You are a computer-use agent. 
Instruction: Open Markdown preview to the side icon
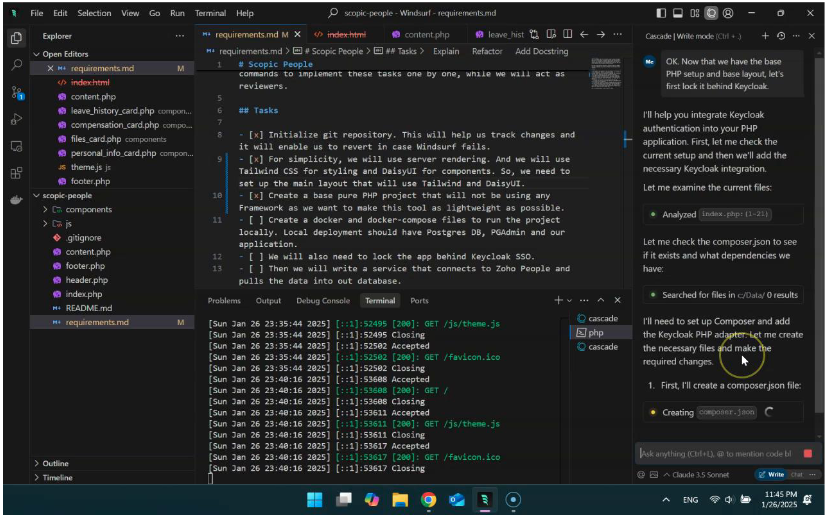pos(551,34)
